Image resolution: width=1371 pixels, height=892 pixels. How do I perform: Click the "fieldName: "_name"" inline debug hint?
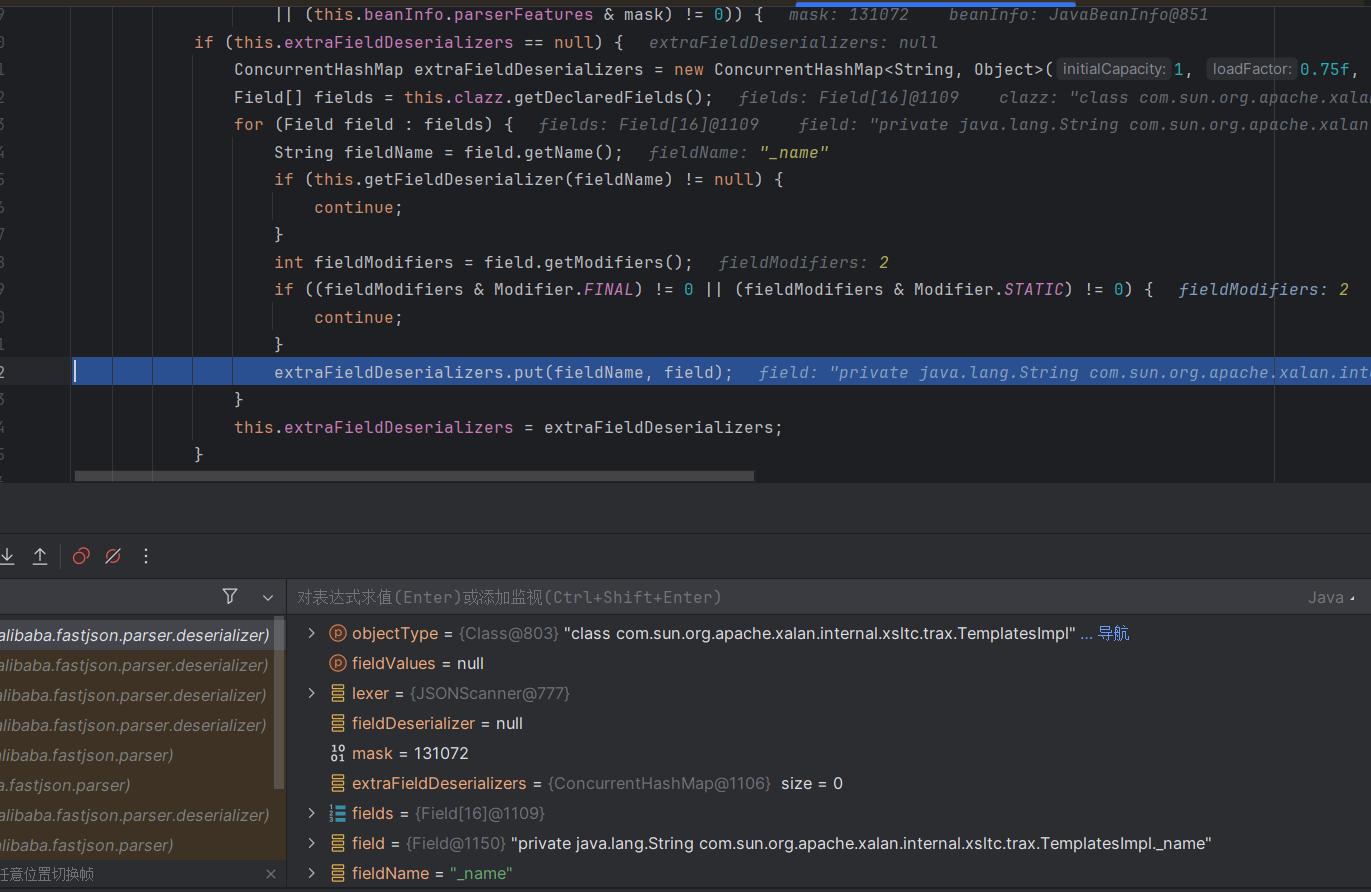point(739,152)
